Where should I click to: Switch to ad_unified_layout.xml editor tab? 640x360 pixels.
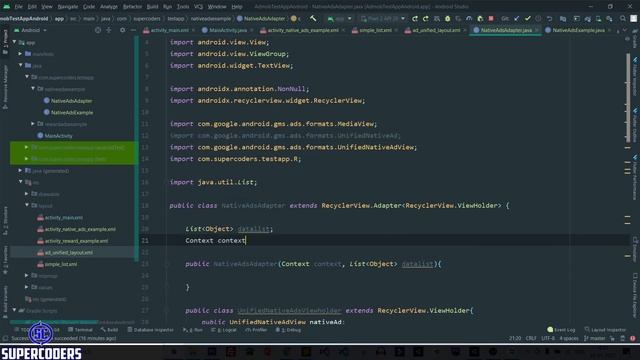click(x=436, y=30)
